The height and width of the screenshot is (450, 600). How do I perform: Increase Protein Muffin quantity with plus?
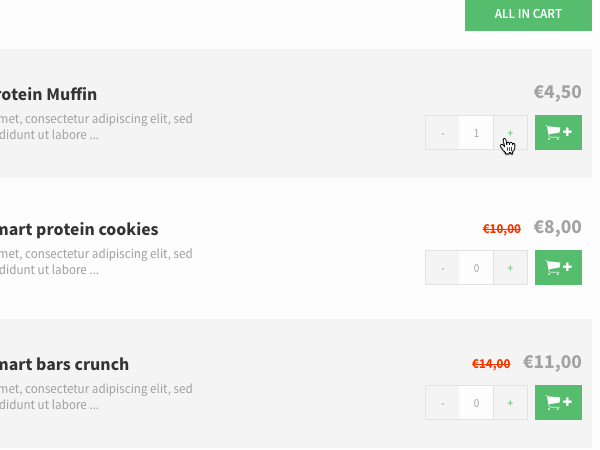click(x=510, y=133)
